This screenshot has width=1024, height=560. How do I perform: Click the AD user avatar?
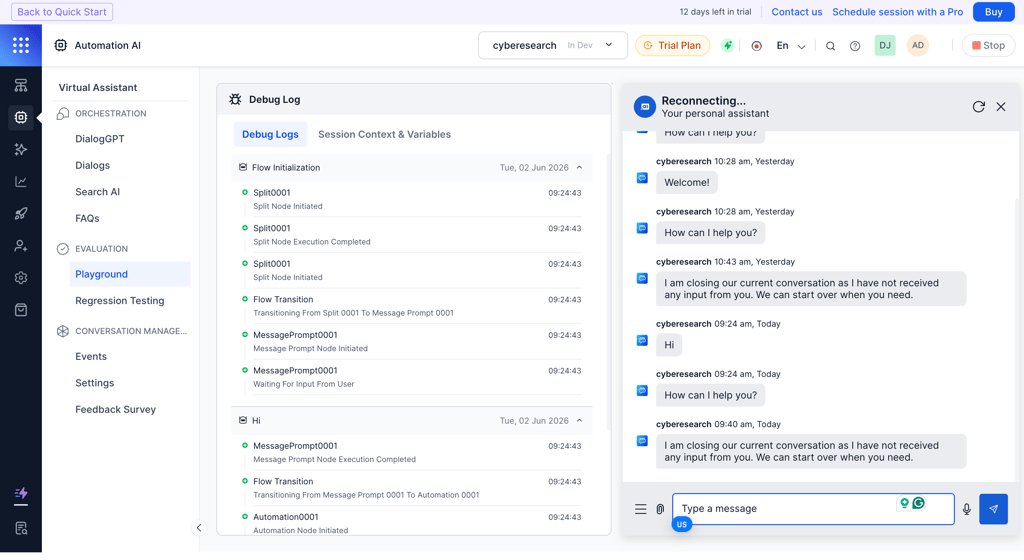click(918, 45)
